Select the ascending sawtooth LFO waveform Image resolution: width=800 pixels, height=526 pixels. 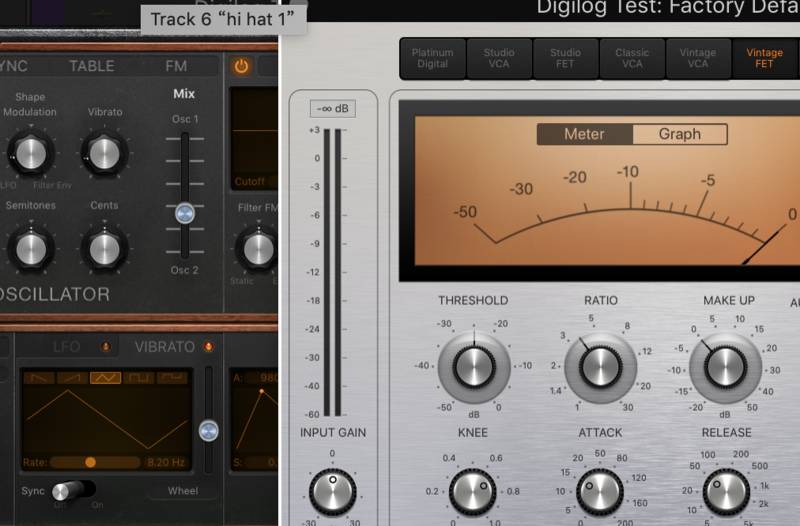pos(72,377)
